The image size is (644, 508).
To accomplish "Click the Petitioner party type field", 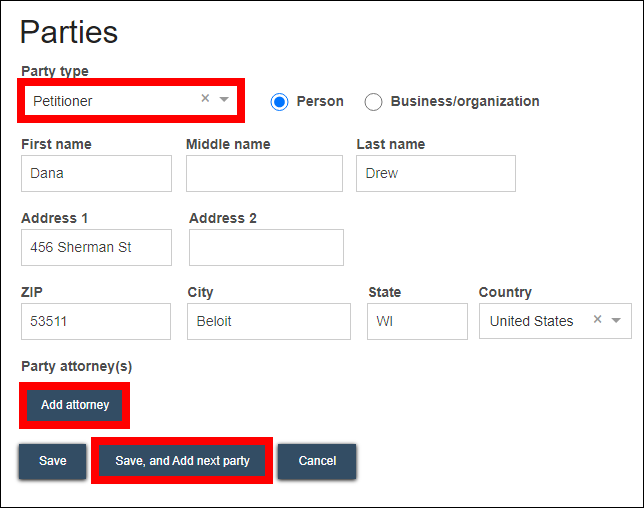I will (110, 100).
